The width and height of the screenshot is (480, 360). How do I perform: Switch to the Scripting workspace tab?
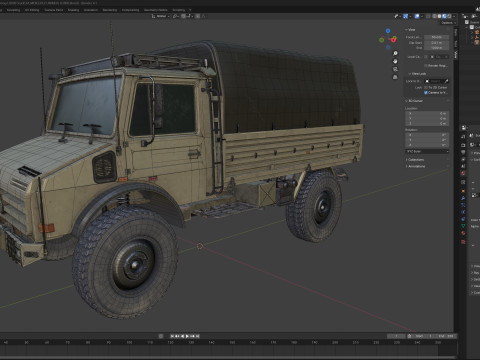click(x=178, y=10)
